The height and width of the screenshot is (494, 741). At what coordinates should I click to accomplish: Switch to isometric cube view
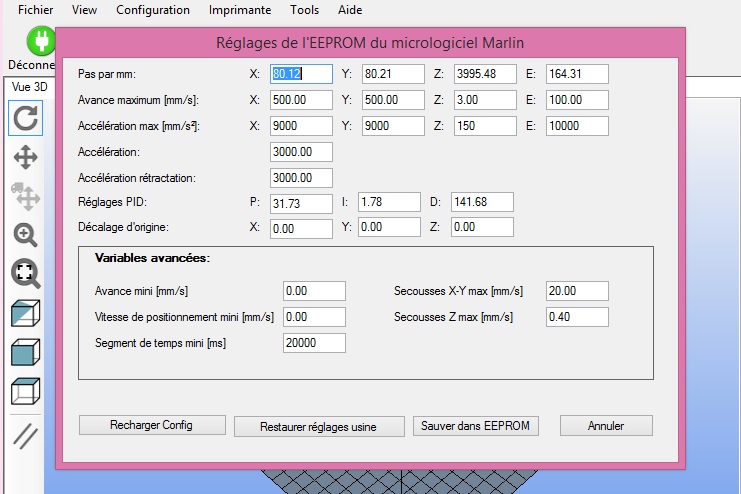[26, 313]
